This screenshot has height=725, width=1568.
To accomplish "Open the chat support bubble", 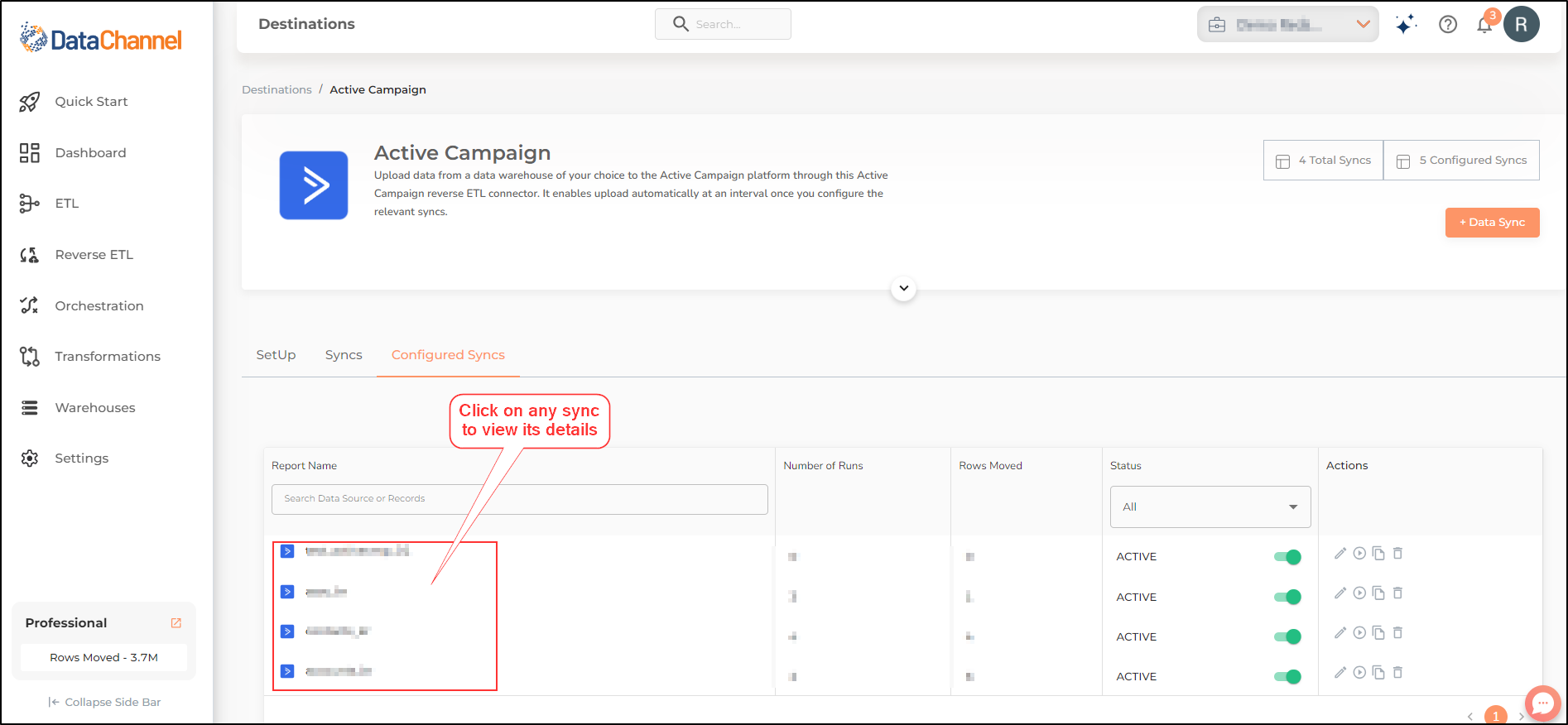I will tap(1542, 703).
